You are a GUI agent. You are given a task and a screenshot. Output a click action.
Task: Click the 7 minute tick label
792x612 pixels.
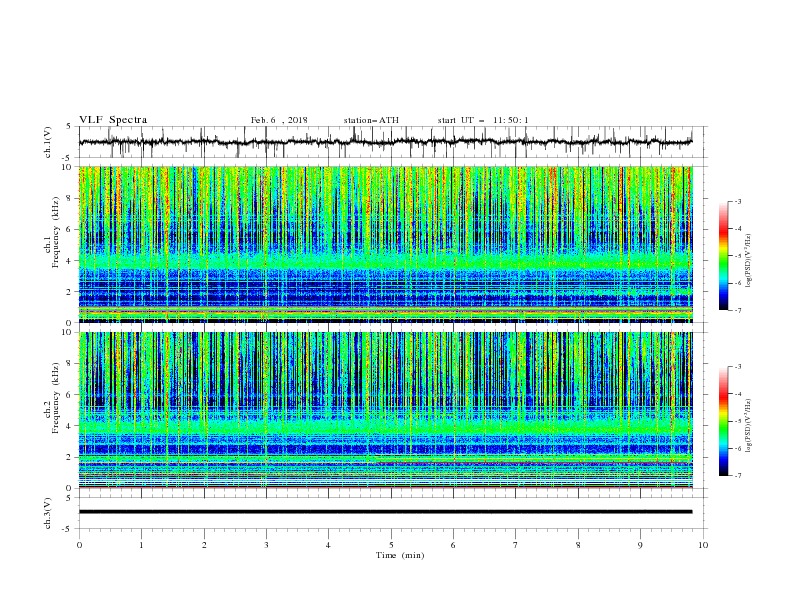coord(516,545)
